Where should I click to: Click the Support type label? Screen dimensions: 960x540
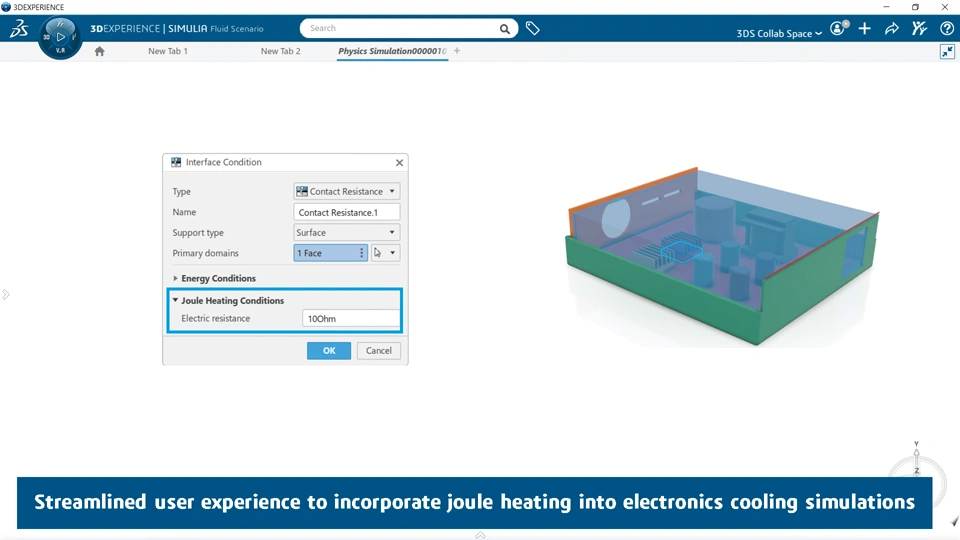198,233
